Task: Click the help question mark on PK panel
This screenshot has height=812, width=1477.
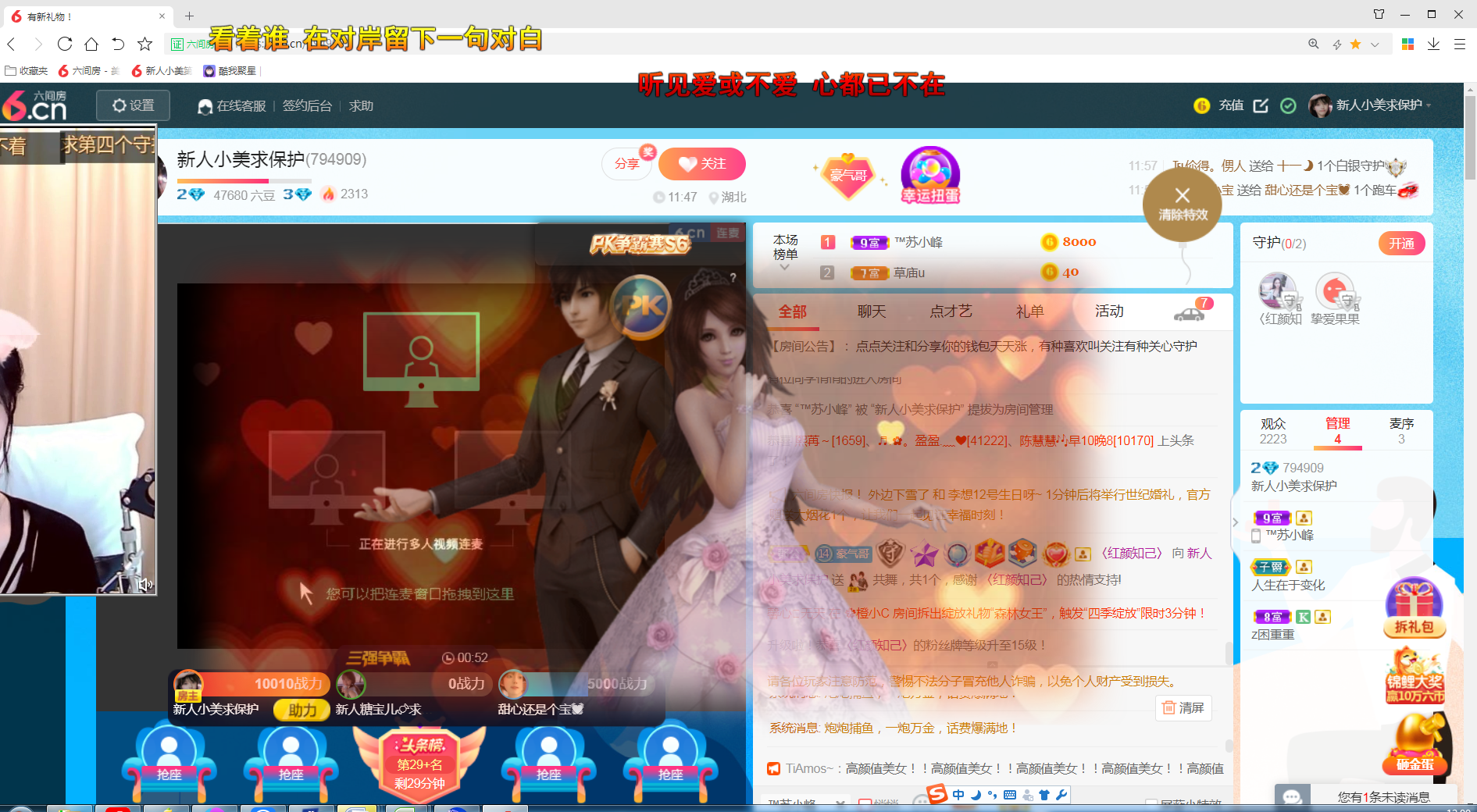Action: 733,278
